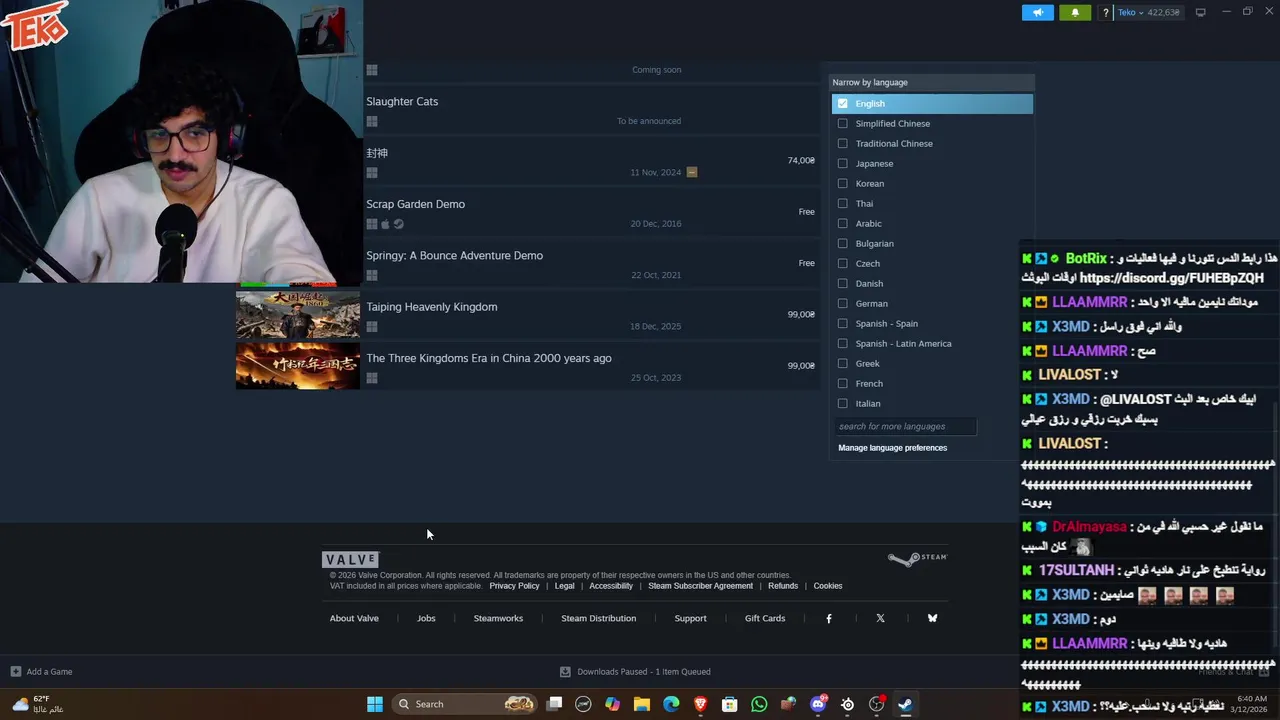Open Steam's X social icon
This screenshot has height=720, width=1280.
click(880, 618)
